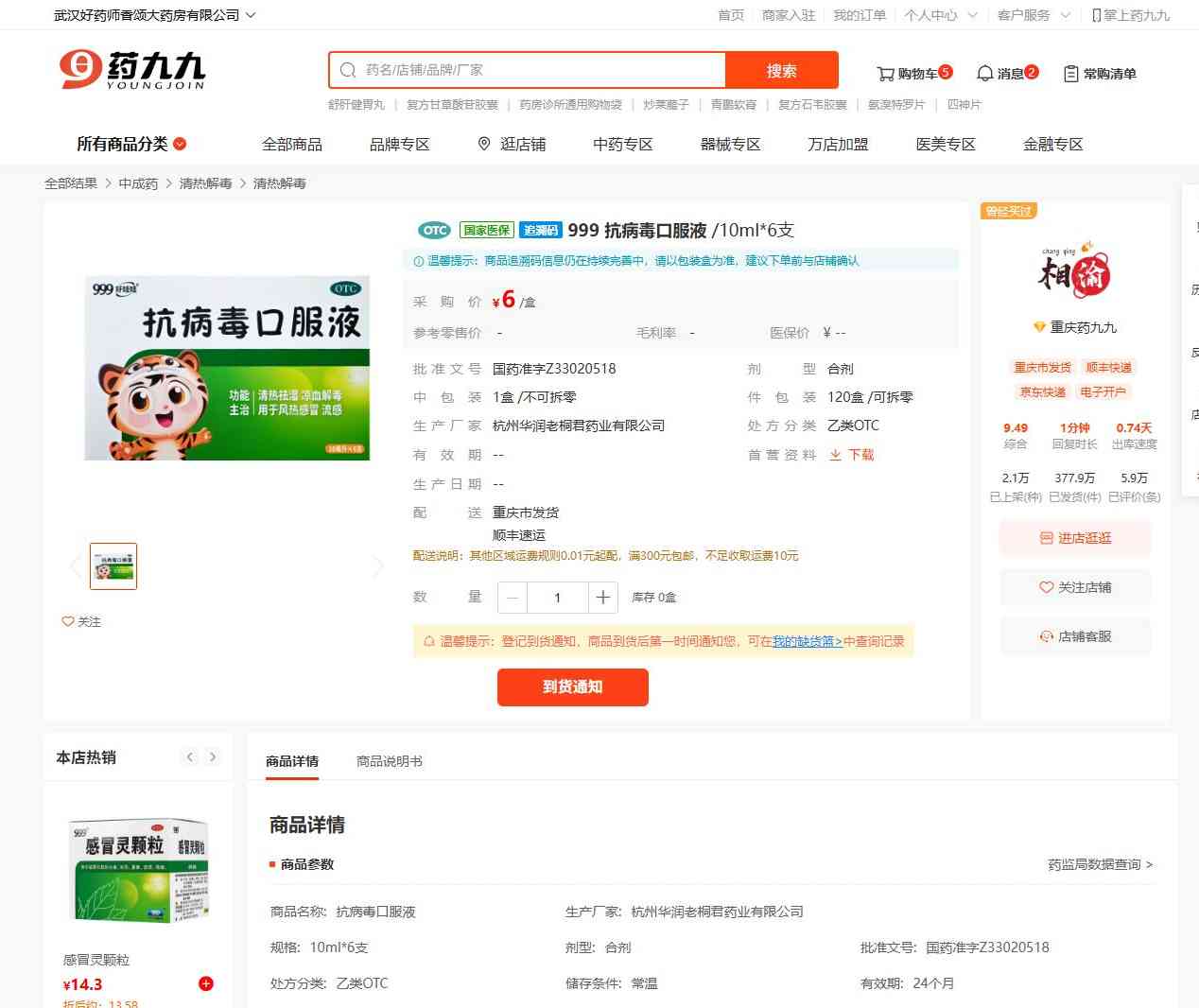Click the 到货通知 button

click(x=572, y=686)
